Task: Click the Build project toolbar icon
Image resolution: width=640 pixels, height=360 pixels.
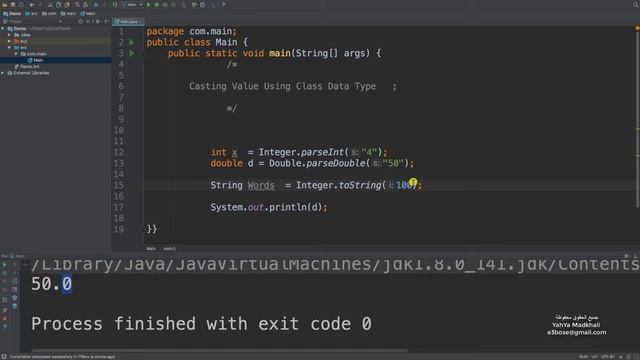Action: click(115, 4)
